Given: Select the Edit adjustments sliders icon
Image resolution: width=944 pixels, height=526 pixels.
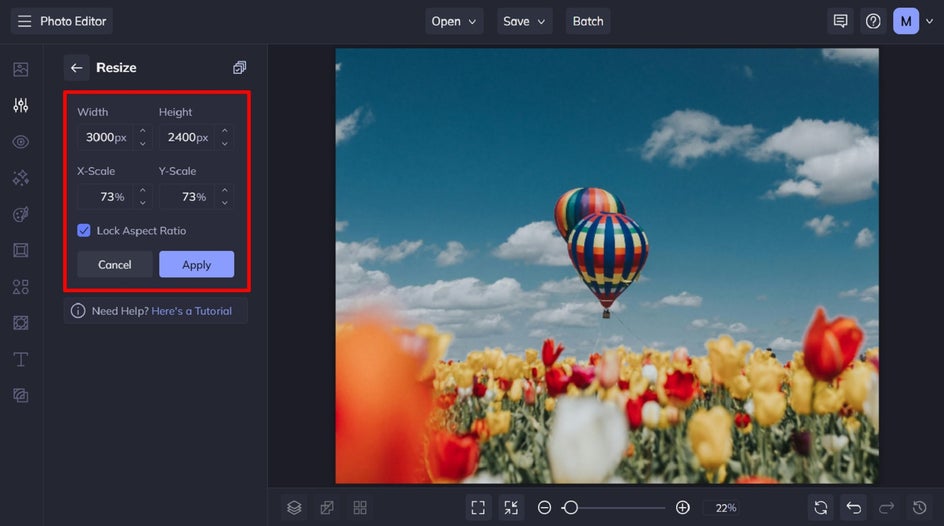Looking at the screenshot, I should coord(20,105).
